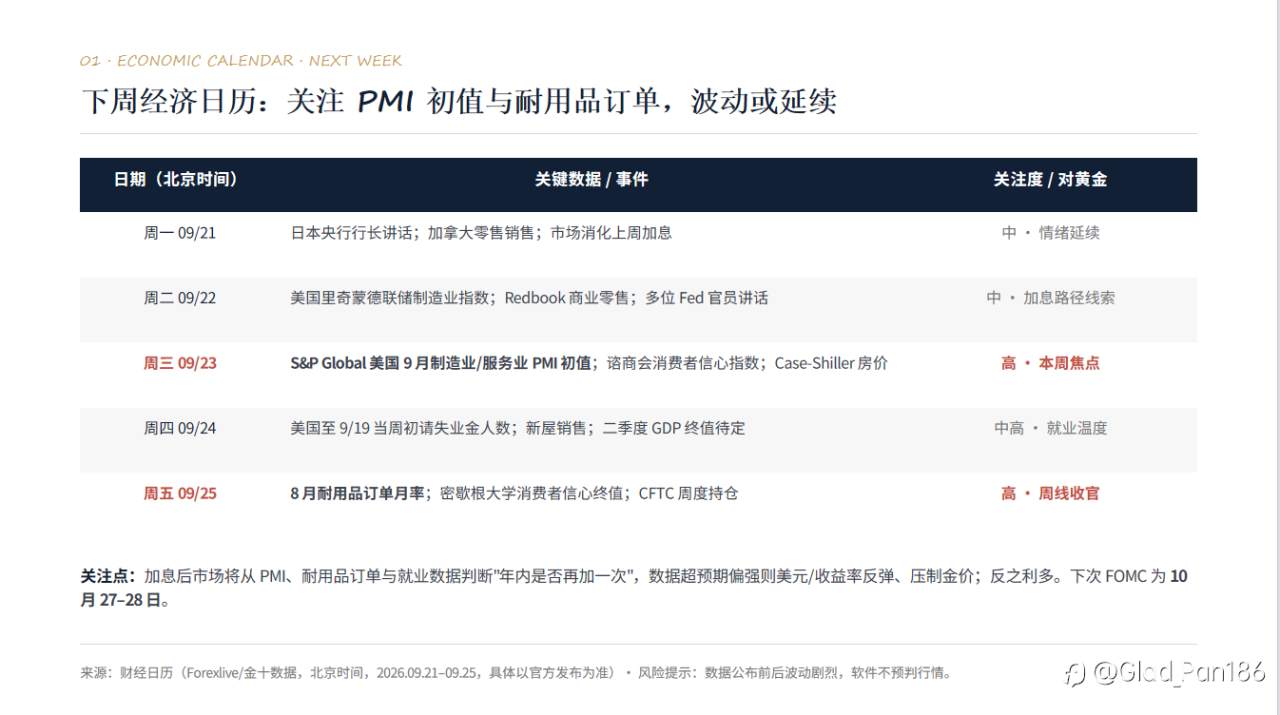Select the date cell "周一 09/21"

click(x=180, y=233)
